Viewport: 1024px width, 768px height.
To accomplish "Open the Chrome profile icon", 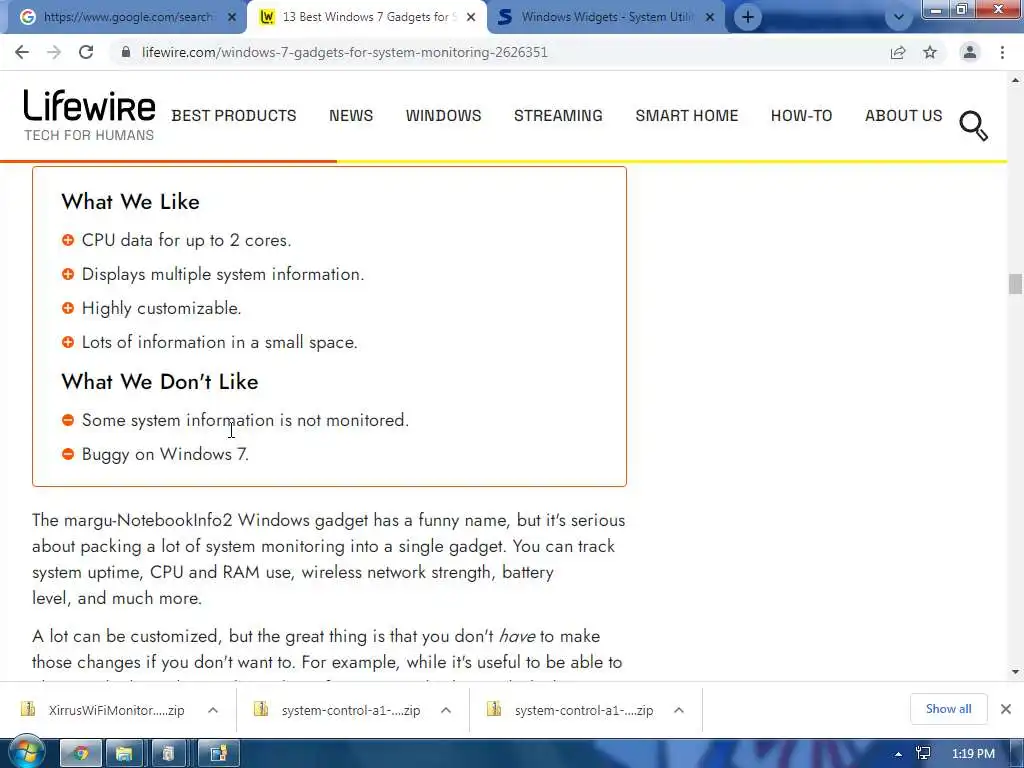I will coord(970,52).
